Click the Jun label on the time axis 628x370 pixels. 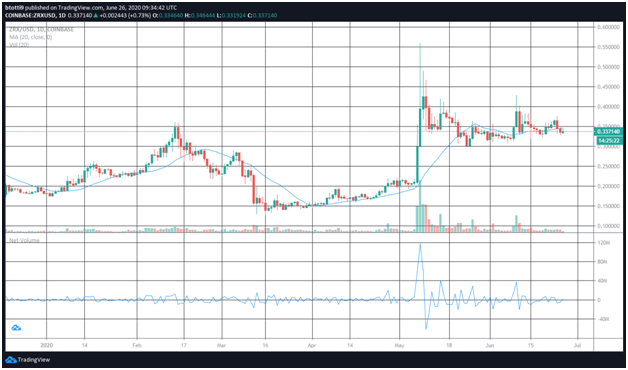pyautogui.click(x=489, y=345)
